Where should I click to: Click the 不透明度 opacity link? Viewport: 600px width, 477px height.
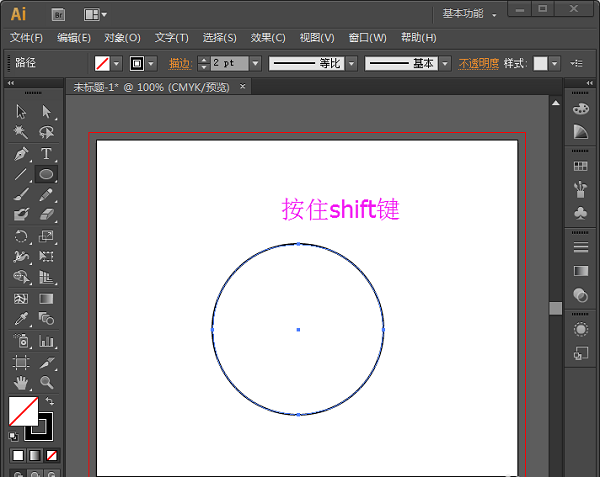point(478,63)
